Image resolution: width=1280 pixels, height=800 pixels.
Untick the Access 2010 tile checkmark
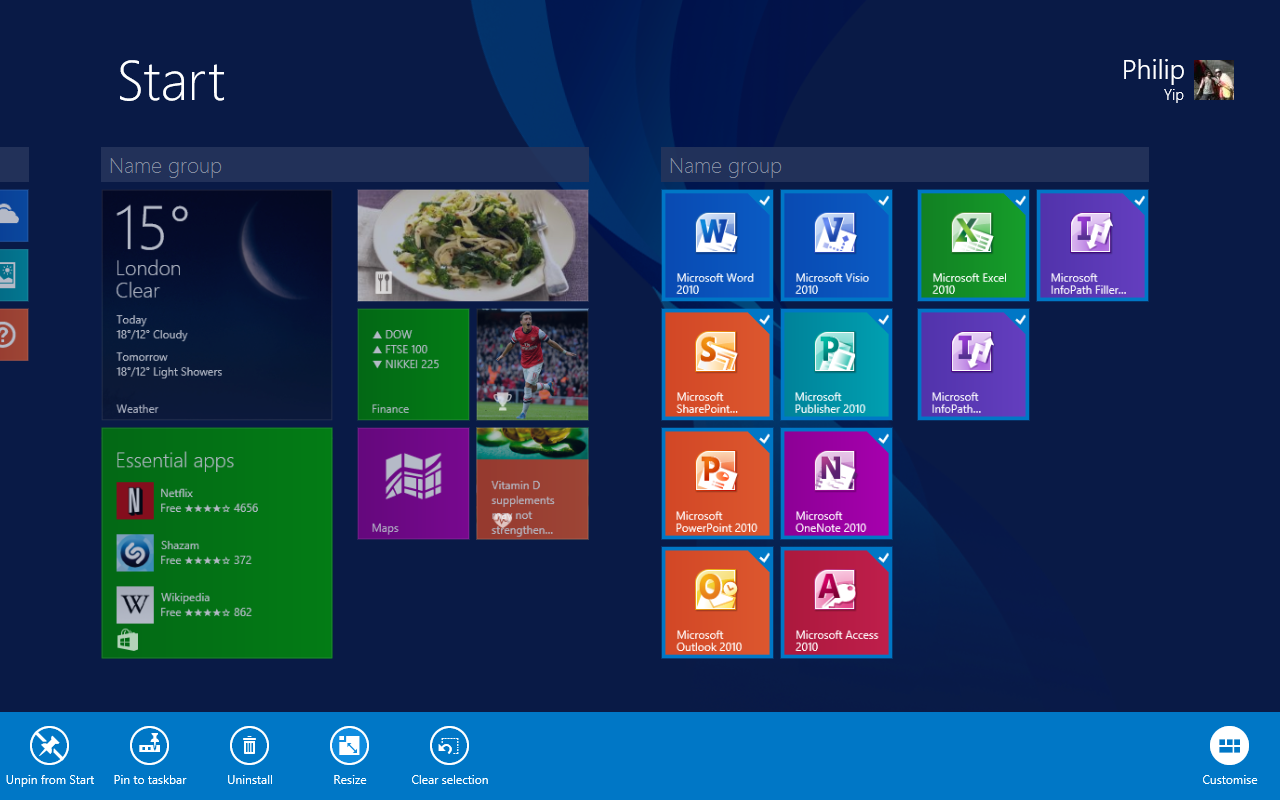883,557
